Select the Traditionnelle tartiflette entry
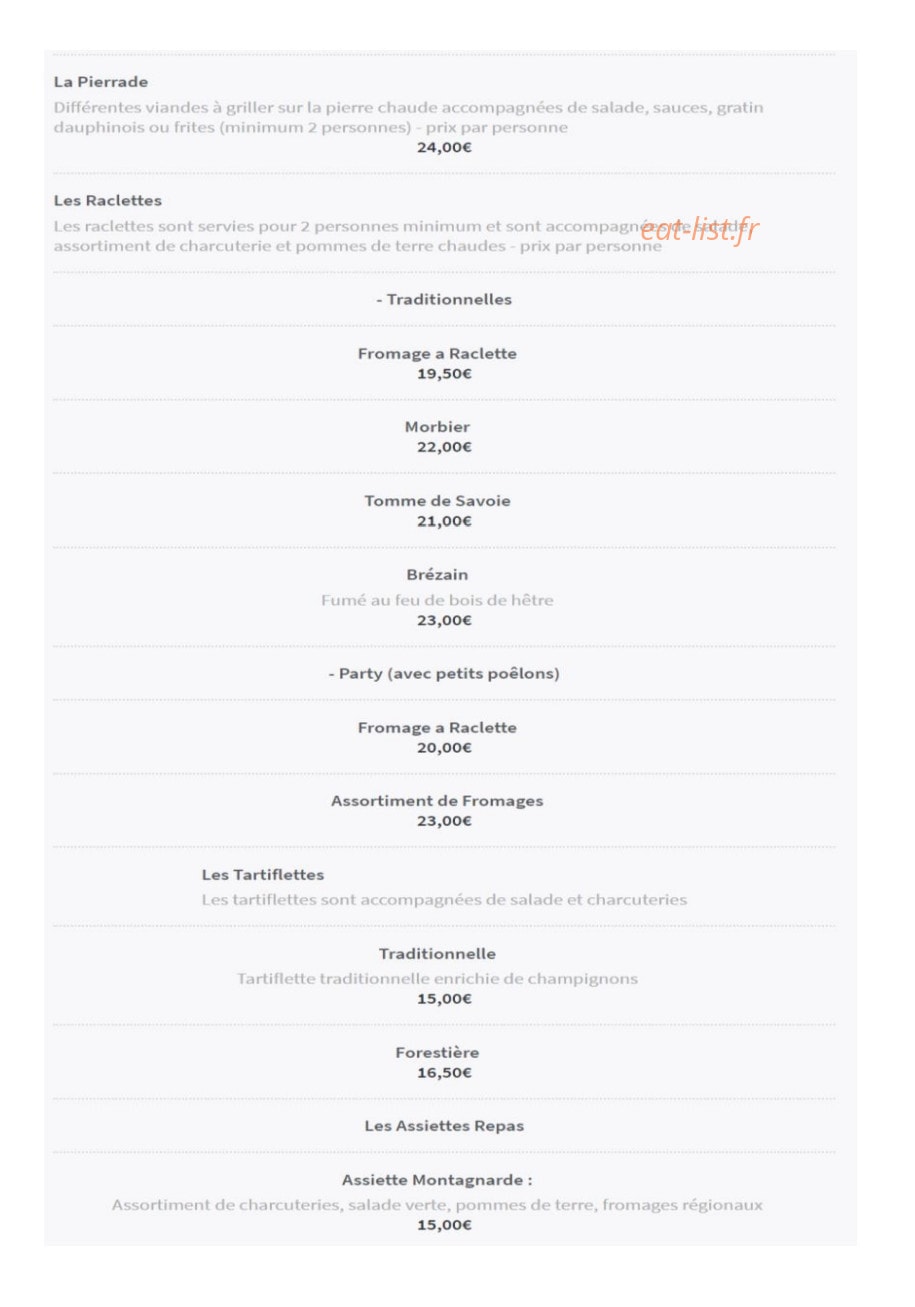This screenshot has width=915, height=1307. [x=437, y=954]
